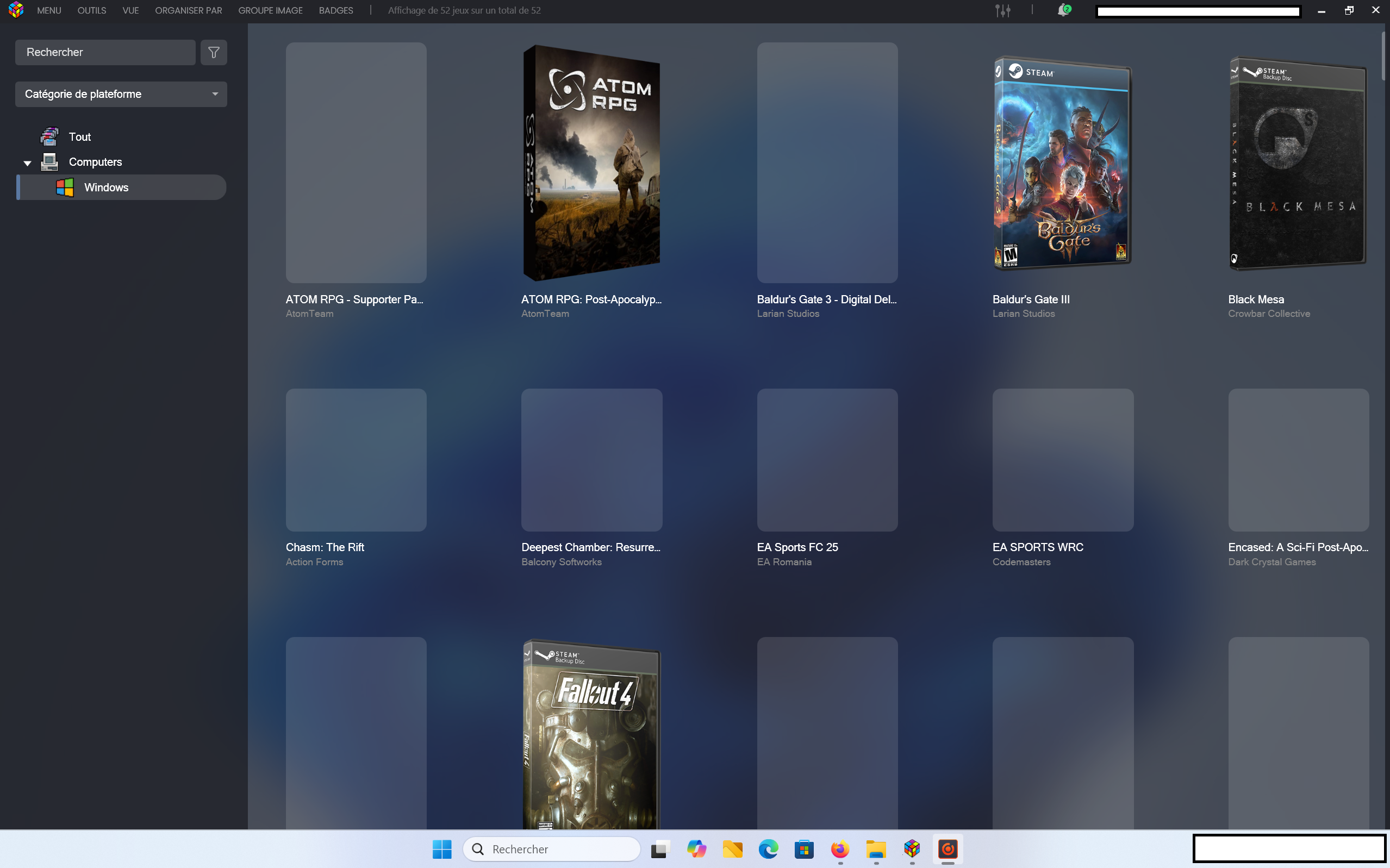This screenshot has height=868, width=1390.
Task: Click the sliders settings icon in title bar
Action: [x=1003, y=10]
